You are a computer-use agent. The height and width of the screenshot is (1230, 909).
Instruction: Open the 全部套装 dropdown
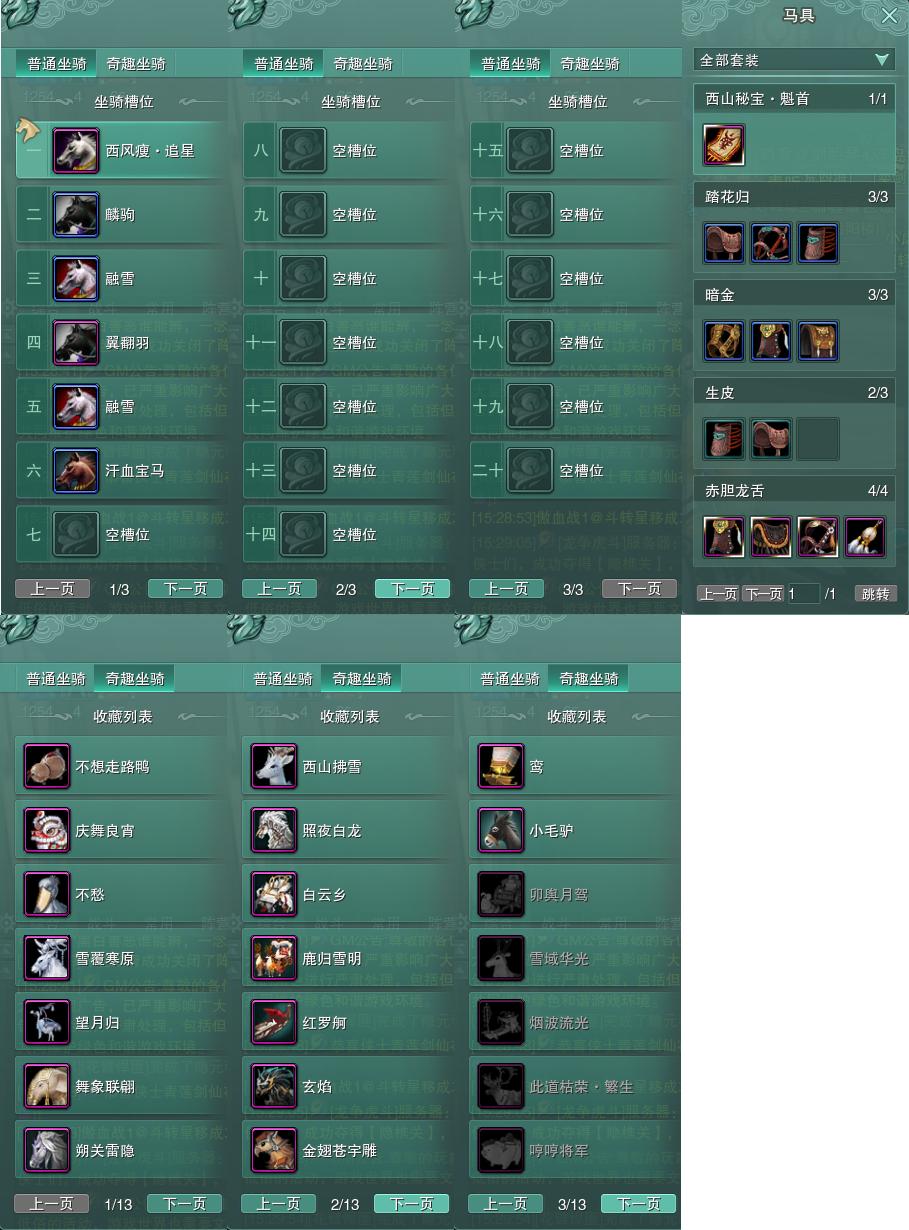coord(794,60)
